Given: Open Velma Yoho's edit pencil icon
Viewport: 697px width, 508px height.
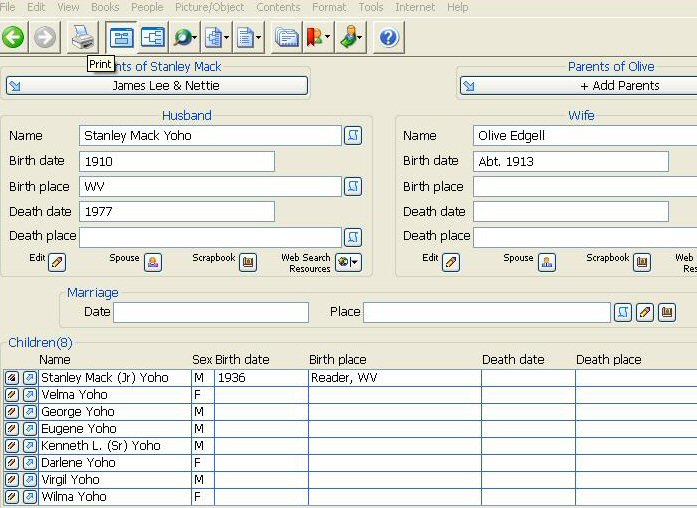Looking at the screenshot, I should [12, 395].
